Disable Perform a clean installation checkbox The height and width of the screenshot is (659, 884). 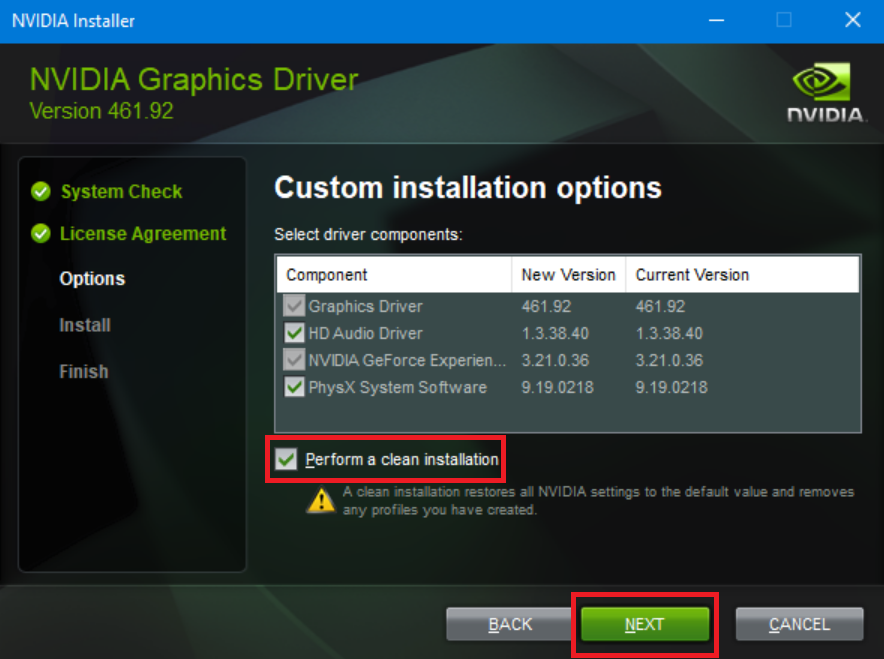[x=287, y=459]
